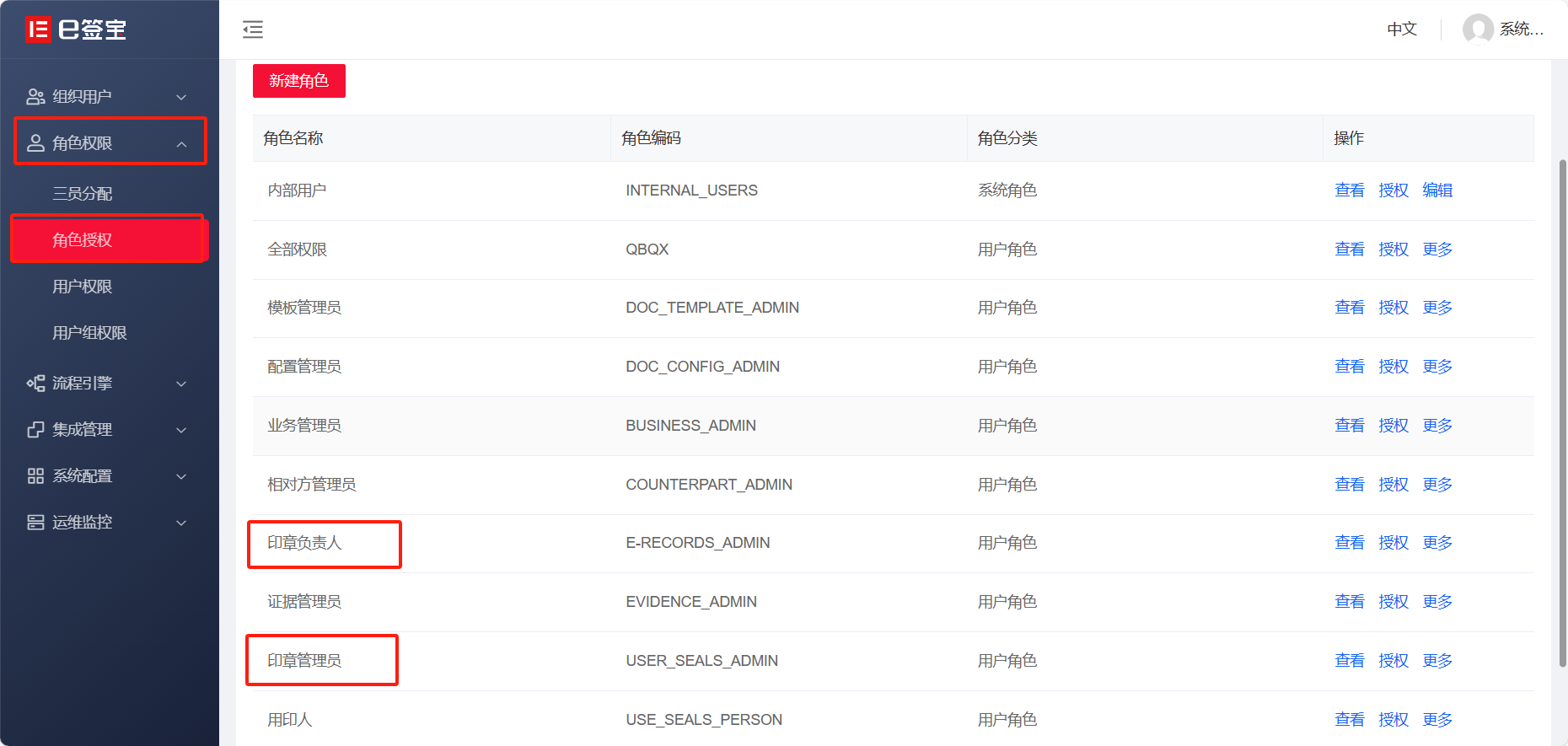Viewport: 1568px width, 746px height.
Task: Click the 集成管理 integration icon
Action: [35, 430]
